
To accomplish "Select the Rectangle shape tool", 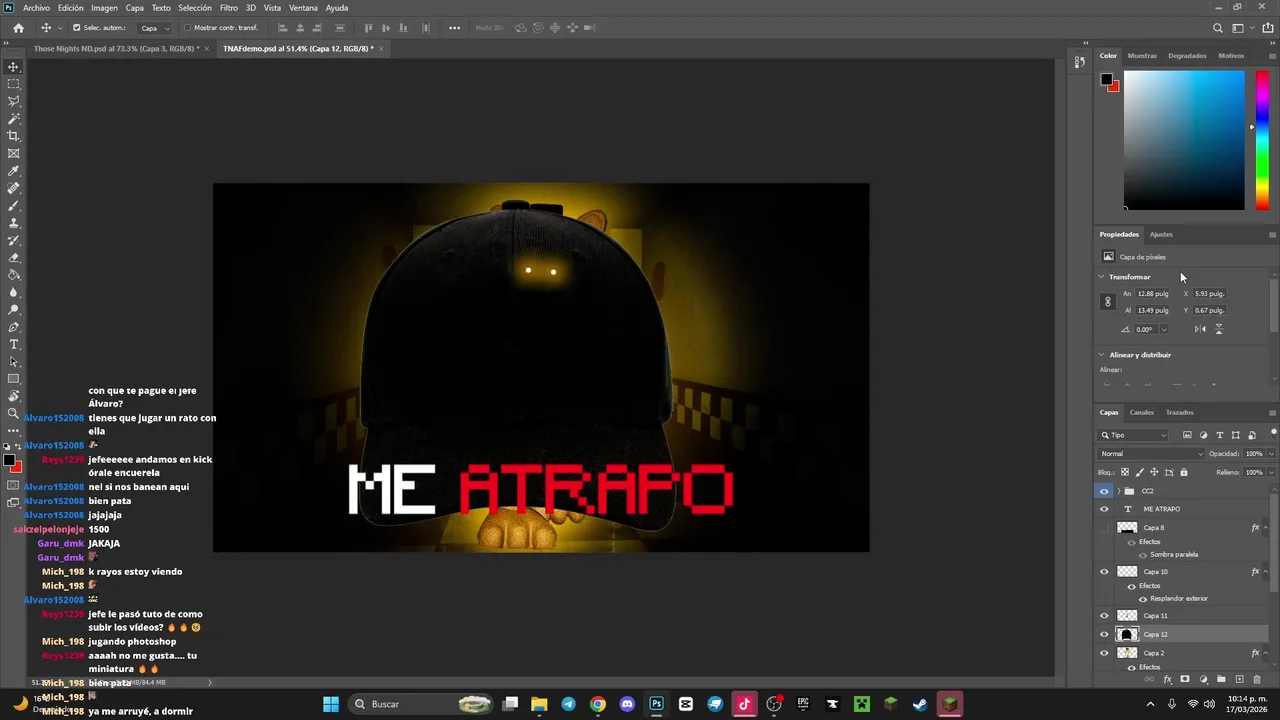I will pyautogui.click(x=14, y=379).
